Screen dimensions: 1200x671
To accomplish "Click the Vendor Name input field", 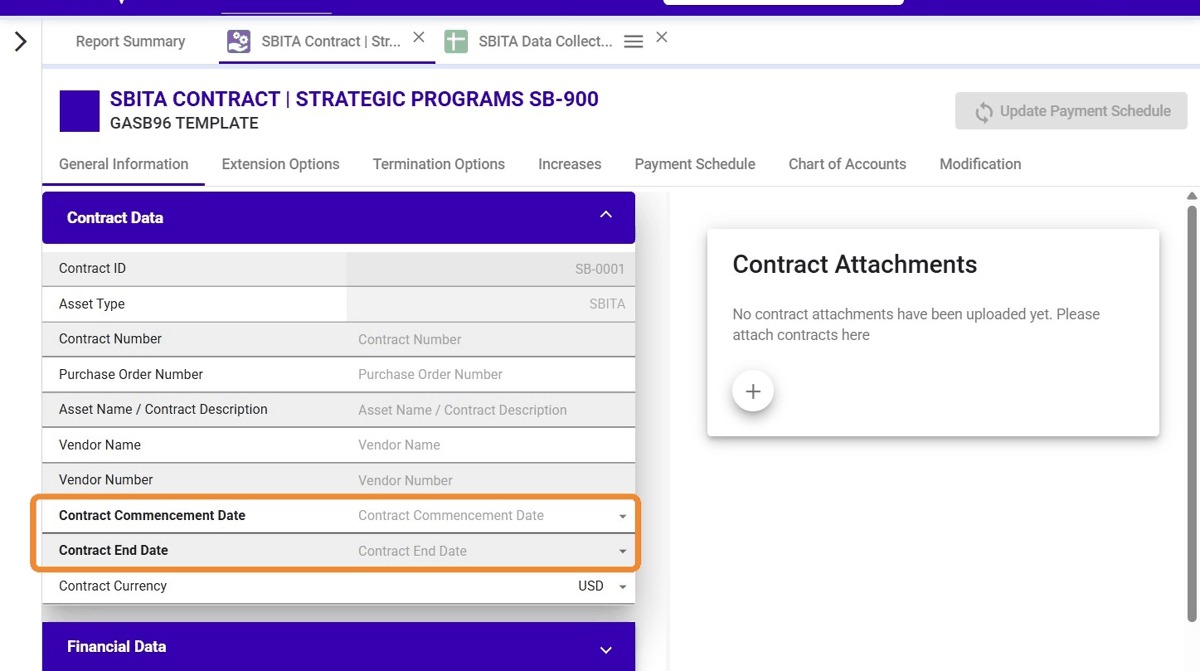I will [490, 445].
